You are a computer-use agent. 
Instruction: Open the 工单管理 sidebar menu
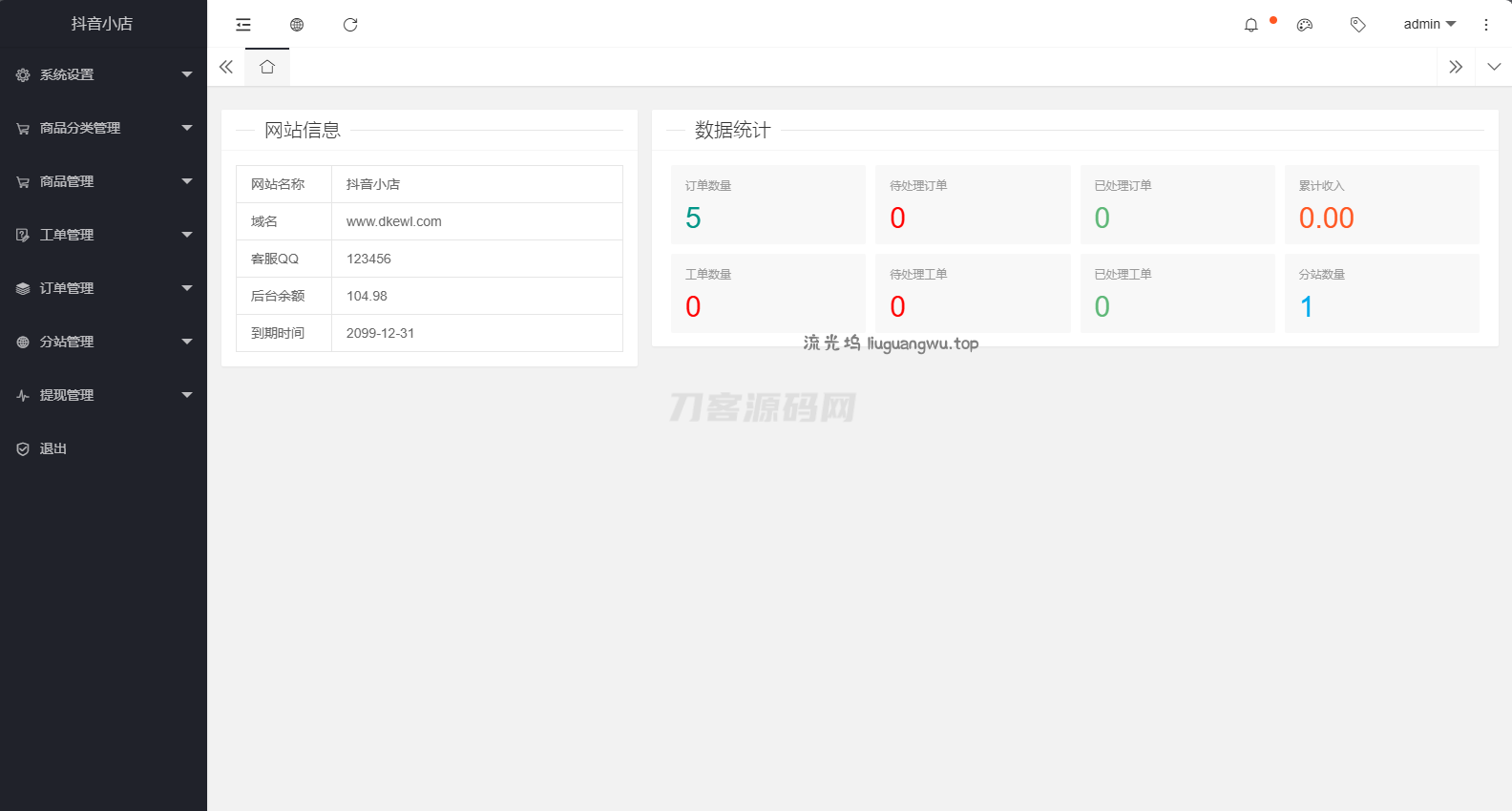(x=103, y=235)
